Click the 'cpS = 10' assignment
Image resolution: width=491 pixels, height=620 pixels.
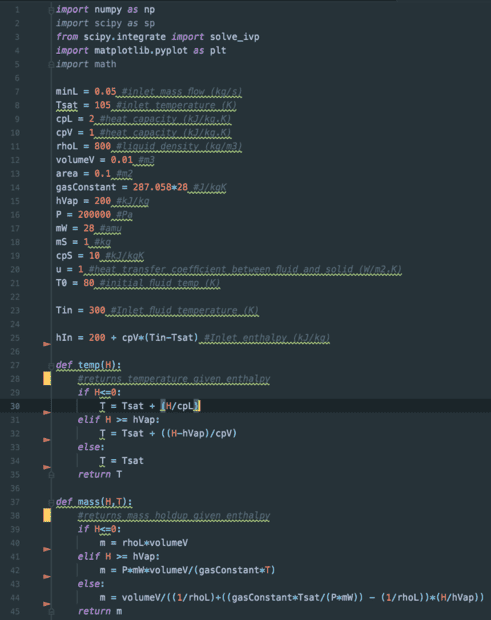coord(78,256)
